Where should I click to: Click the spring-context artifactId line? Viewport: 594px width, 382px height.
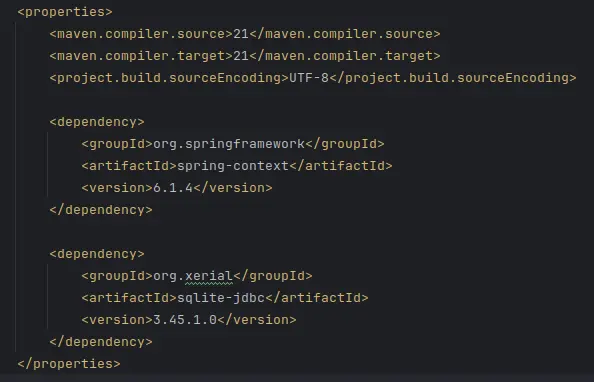click(237, 166)
